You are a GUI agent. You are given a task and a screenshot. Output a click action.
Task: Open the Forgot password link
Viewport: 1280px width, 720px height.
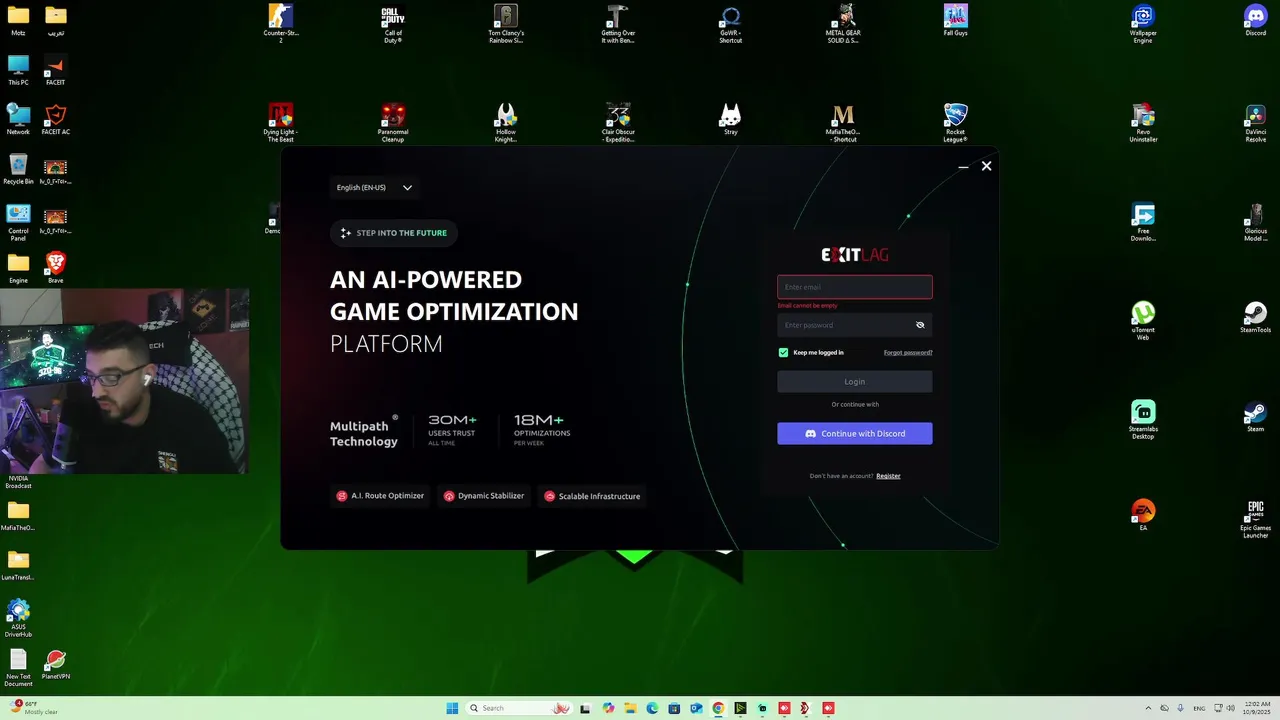click(x=908, y=352)
